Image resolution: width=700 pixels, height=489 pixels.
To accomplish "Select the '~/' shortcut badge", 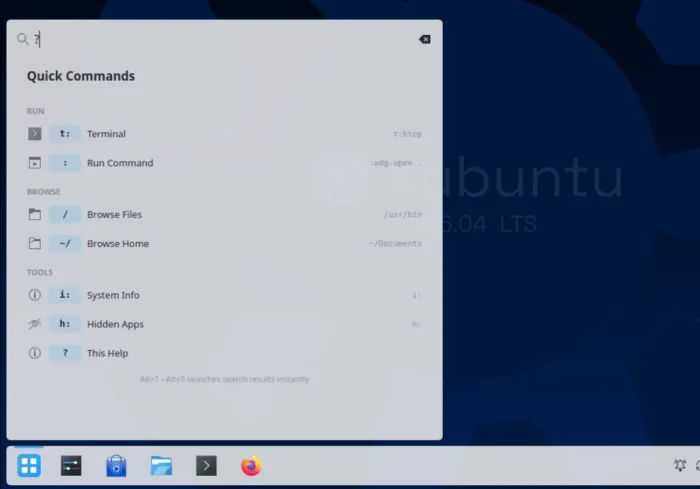I will [x=65, y=243].
